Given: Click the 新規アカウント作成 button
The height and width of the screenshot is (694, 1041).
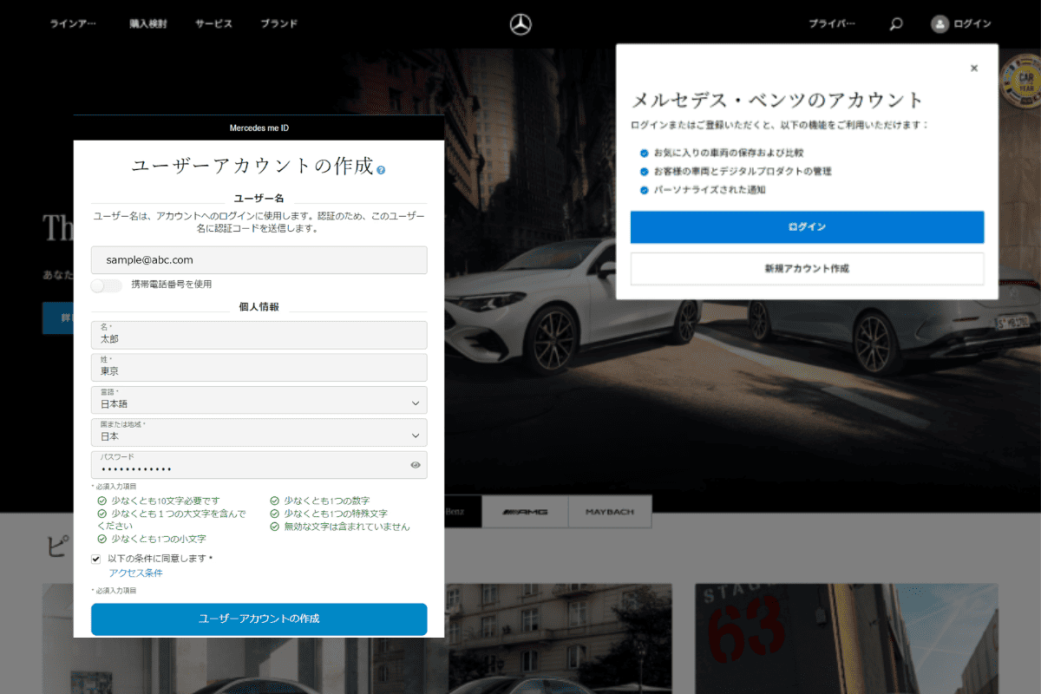Looking at the screenshot, I should (x=807, y=268).
